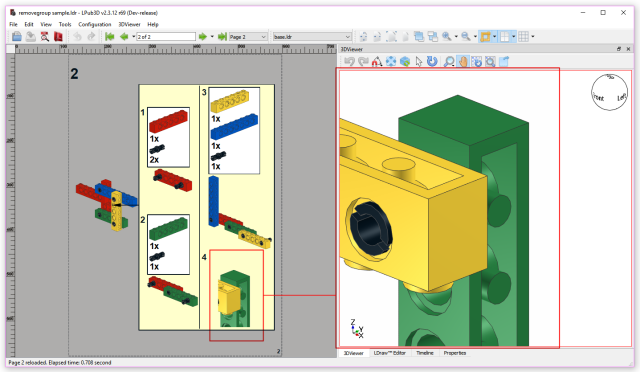This screenshot has width=640, height=372.
Task: Click the Send to Back layer icon
Action: [x=433, y=37]
